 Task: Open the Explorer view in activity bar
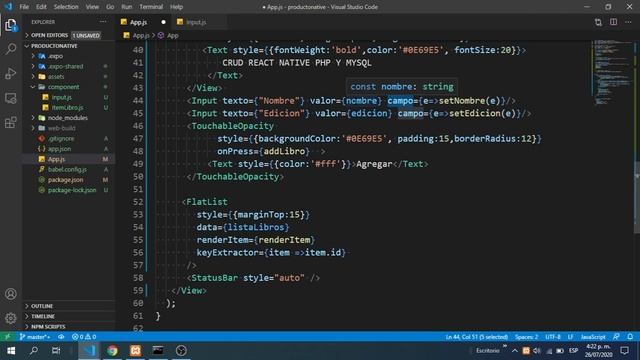pyautogui.click(x=11, y=25)
